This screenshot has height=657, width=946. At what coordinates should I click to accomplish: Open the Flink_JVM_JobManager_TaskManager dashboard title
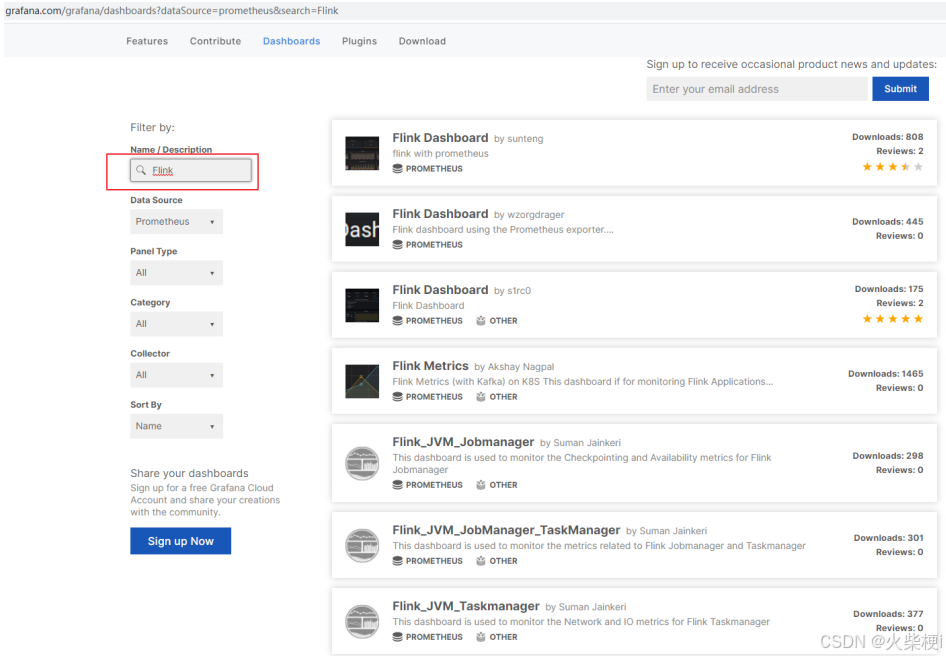506,530
